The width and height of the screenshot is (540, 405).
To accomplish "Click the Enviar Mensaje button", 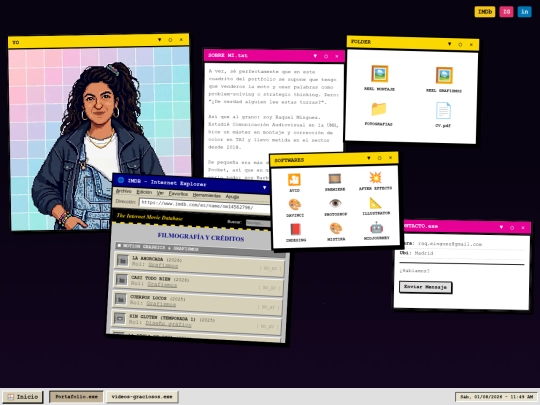I will coord(426,287).
